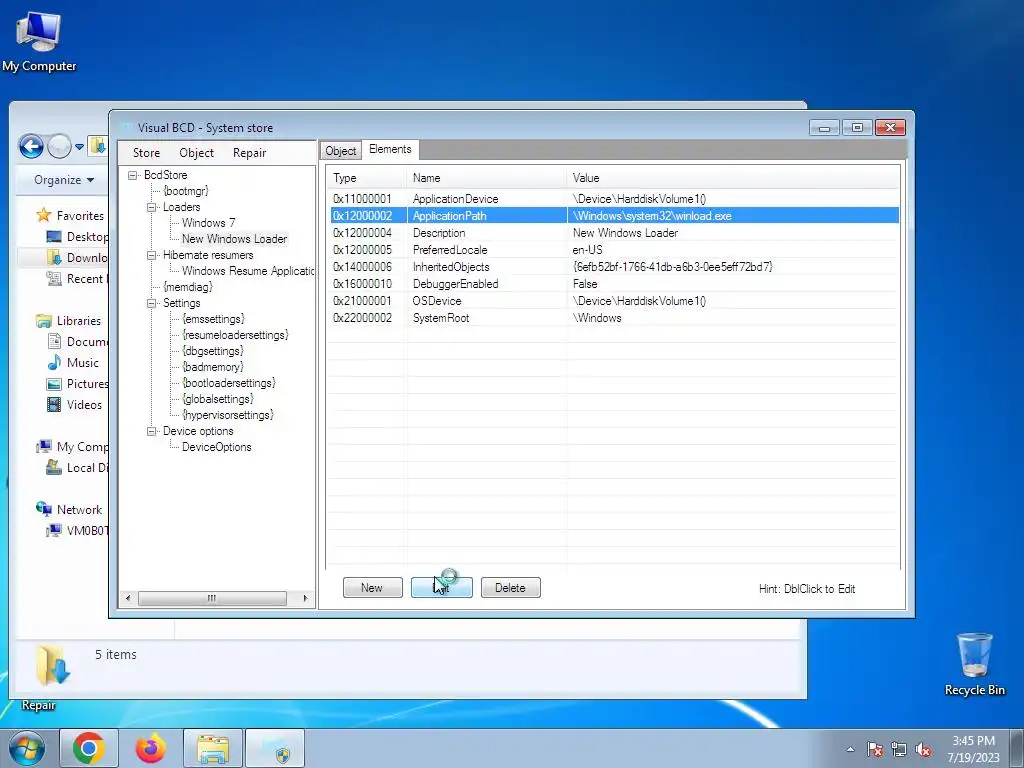Open the Store menu
1024x768 pixels.
pos(146,153)
